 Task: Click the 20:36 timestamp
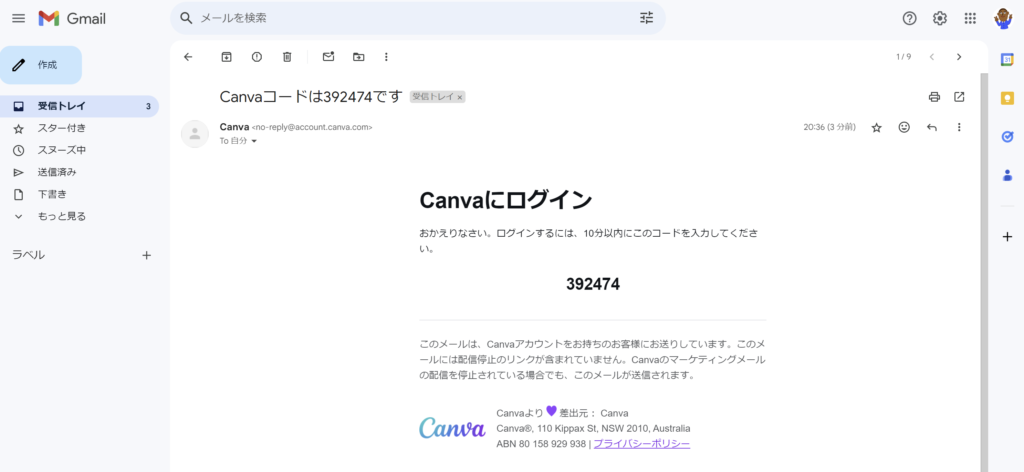(829, 127)
